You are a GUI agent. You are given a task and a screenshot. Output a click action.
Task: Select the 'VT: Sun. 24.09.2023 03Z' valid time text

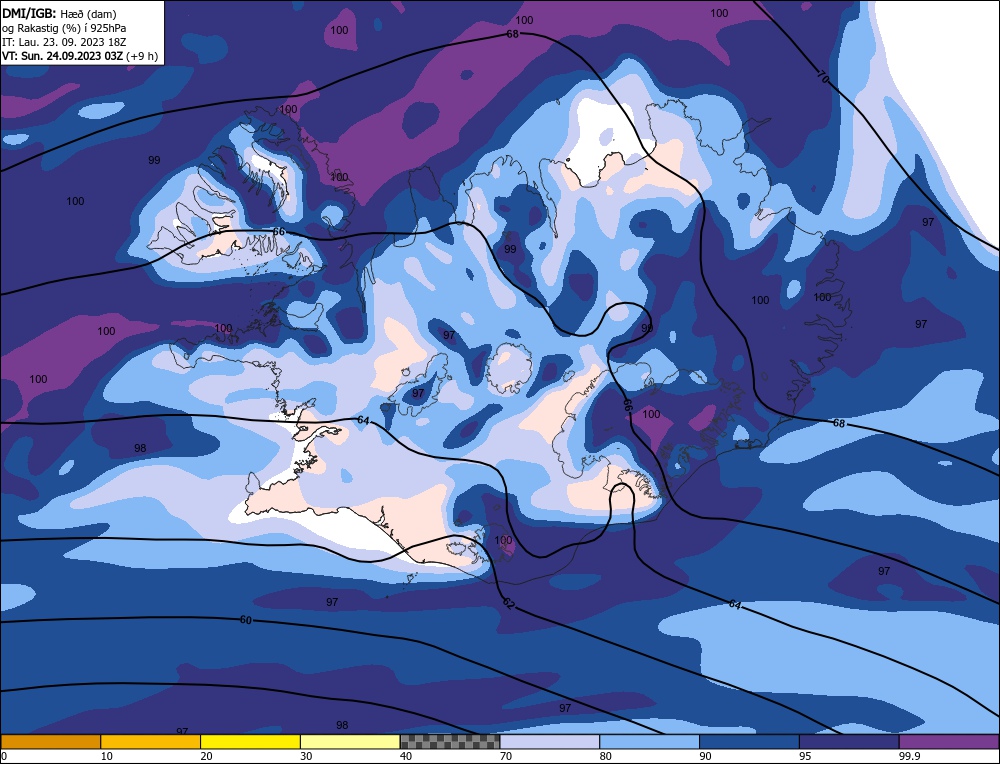tap(62, 56)
